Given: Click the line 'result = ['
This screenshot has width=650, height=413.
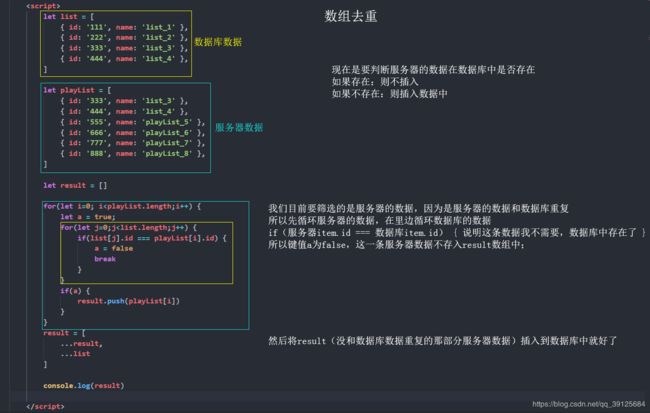Looking at the screenshot, I should 64,333.
